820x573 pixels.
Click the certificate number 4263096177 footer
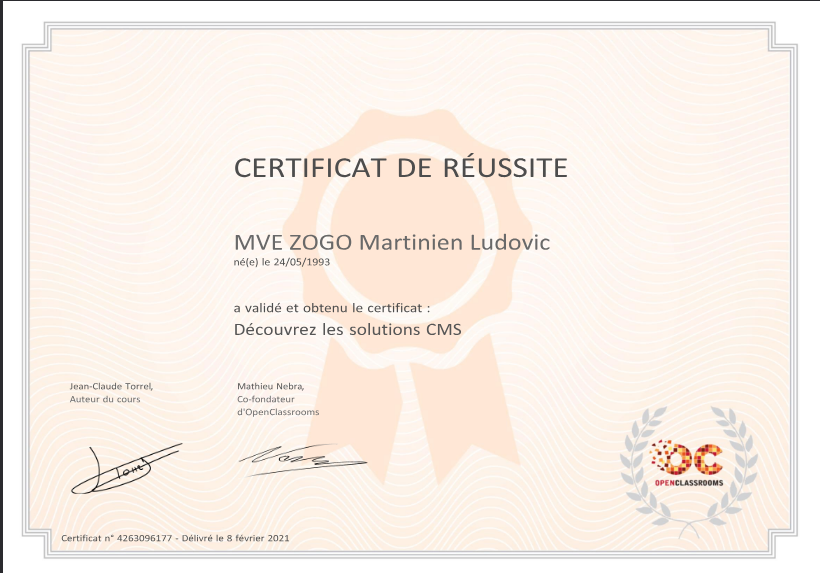point(175,538)
